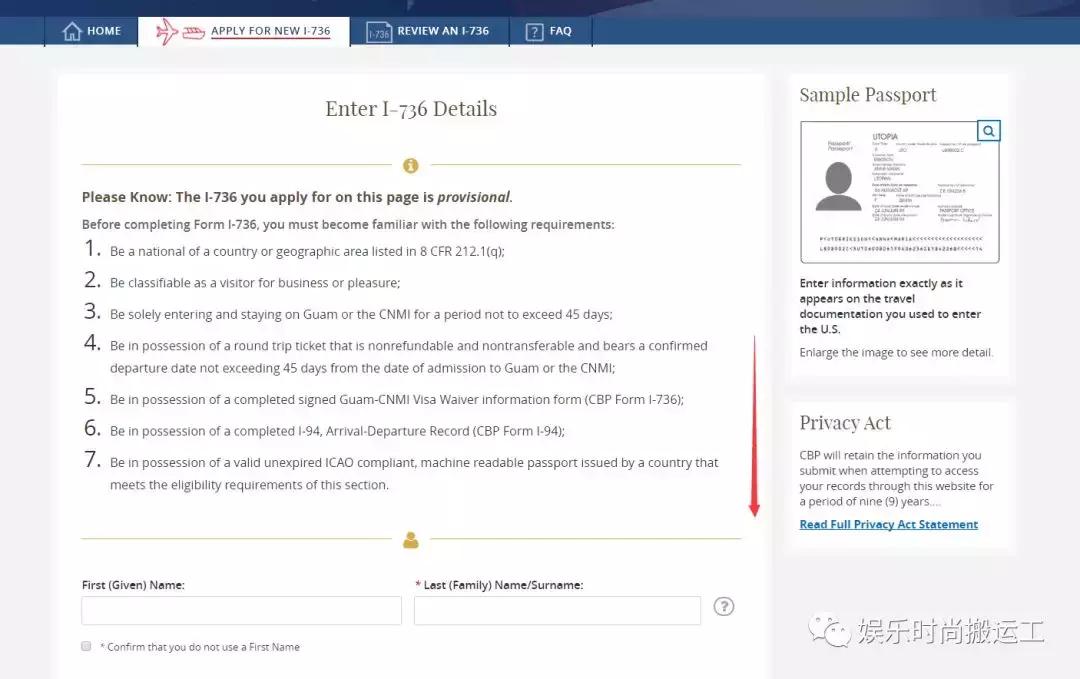Open Read Full Privacy Act Statement link

click(x=889, y=524)
